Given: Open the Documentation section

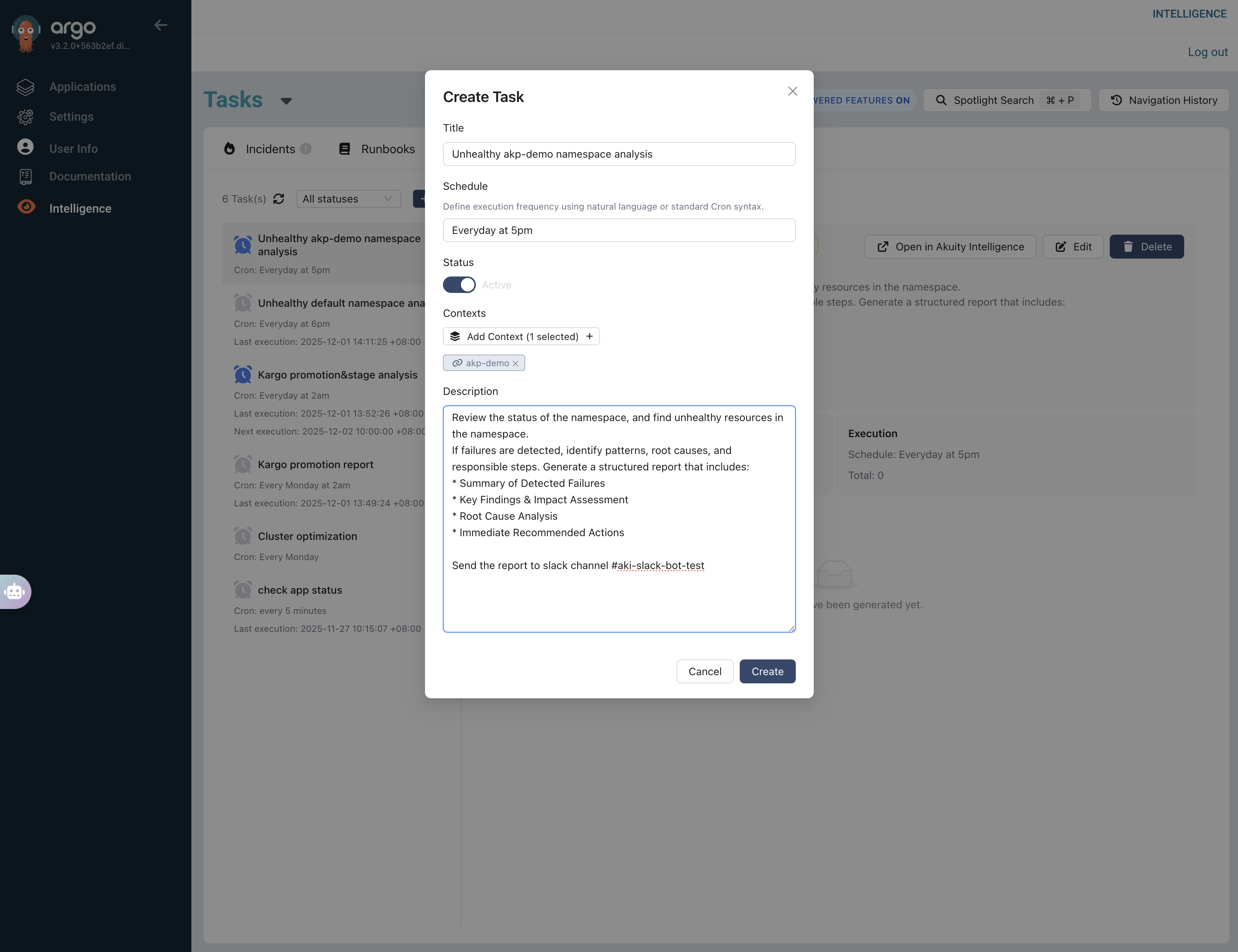Looking at the screenshot, I should pyautogui.click(x=90, y=176).
